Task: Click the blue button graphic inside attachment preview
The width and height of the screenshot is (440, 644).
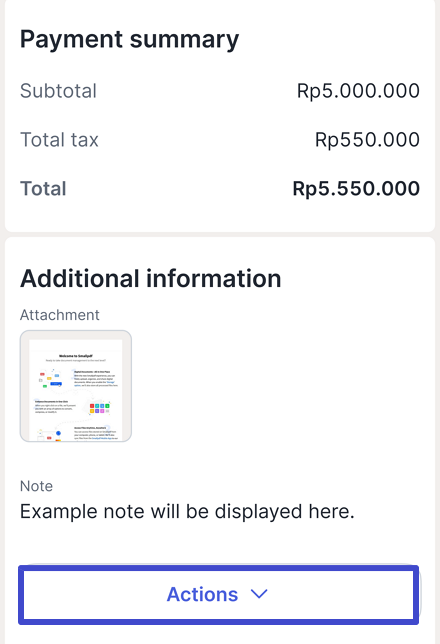Action: 55,384
